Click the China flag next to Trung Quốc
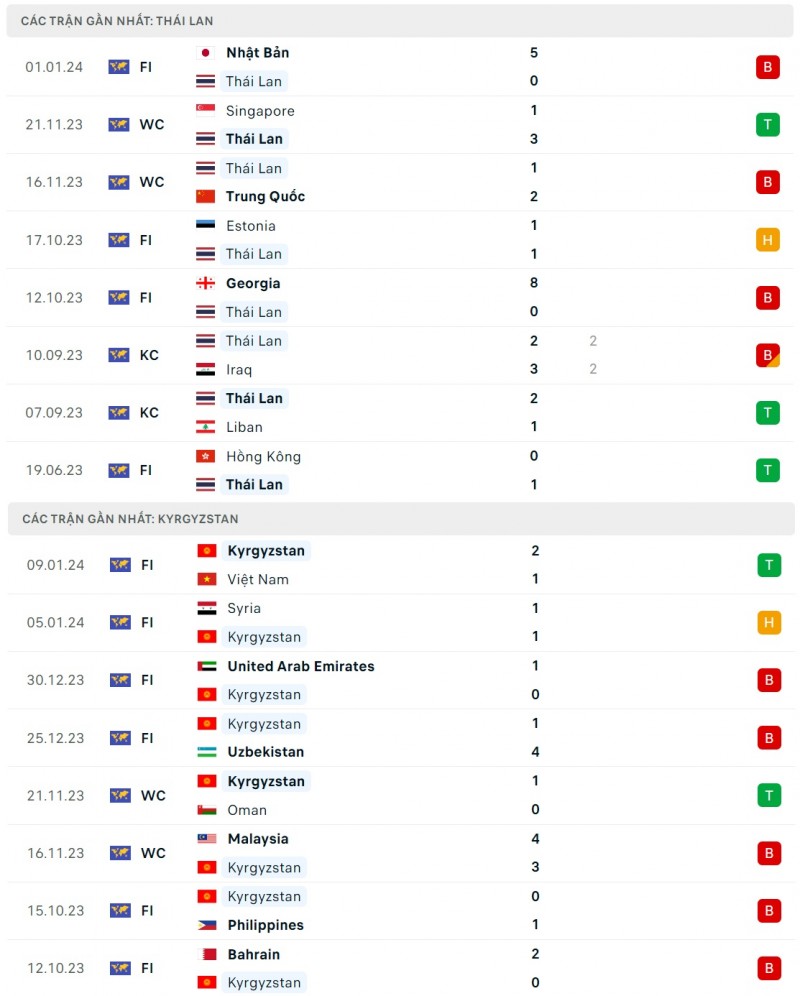The image size is (800, 996). [205, 197]
